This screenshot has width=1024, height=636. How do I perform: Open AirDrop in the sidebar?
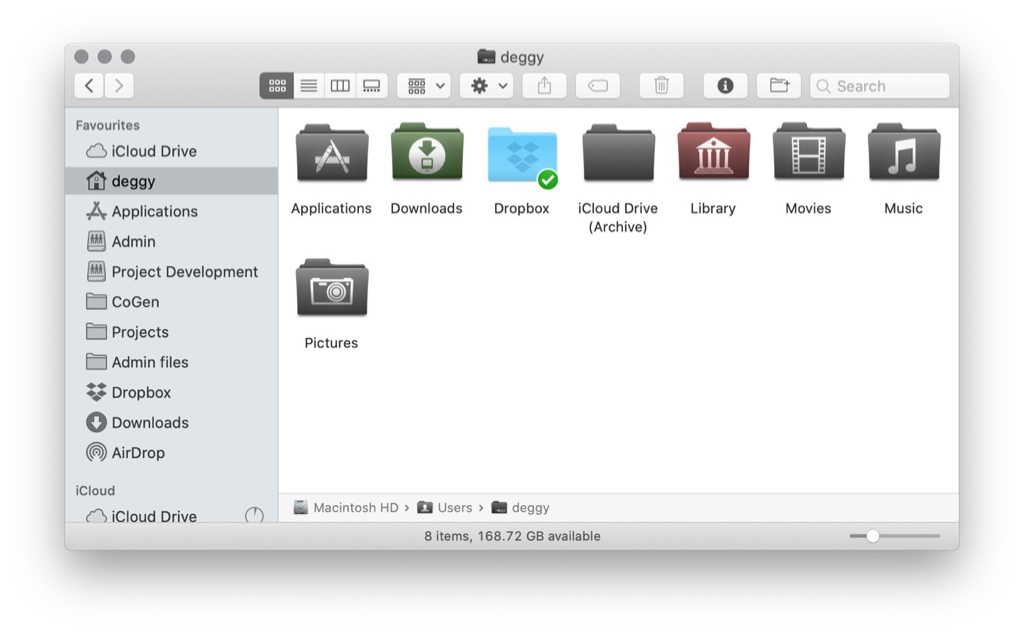click(x=172, y=453)
